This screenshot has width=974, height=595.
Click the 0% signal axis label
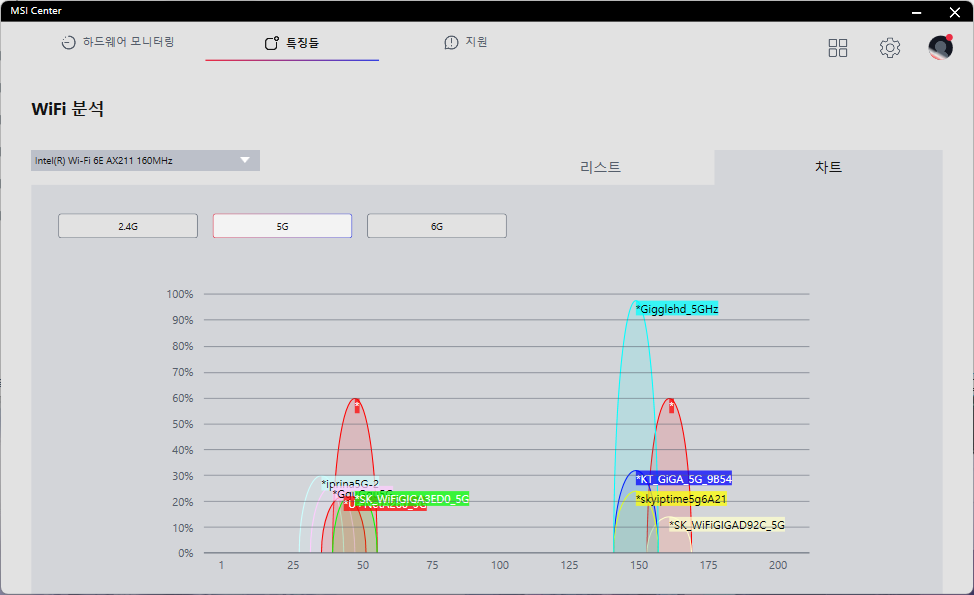tap(186, 553)
